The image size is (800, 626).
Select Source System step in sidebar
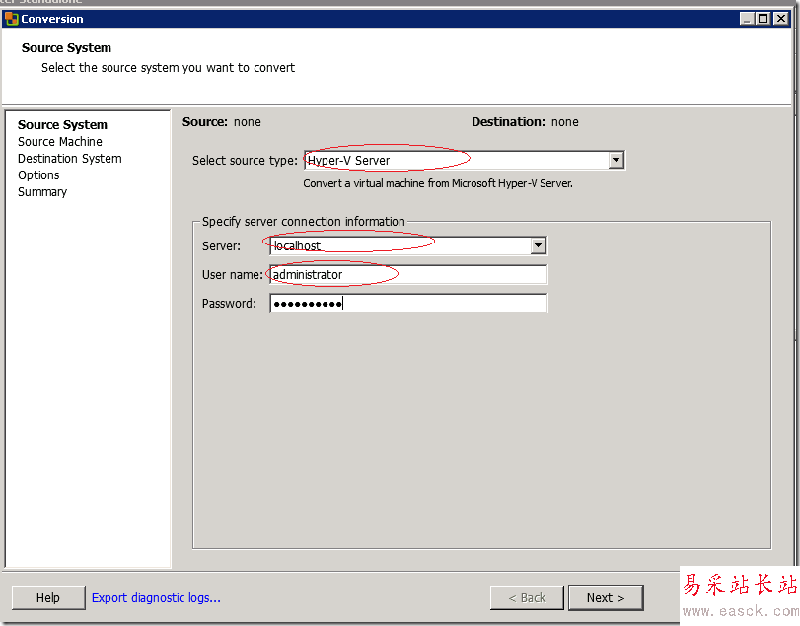(x=63, y=125)
